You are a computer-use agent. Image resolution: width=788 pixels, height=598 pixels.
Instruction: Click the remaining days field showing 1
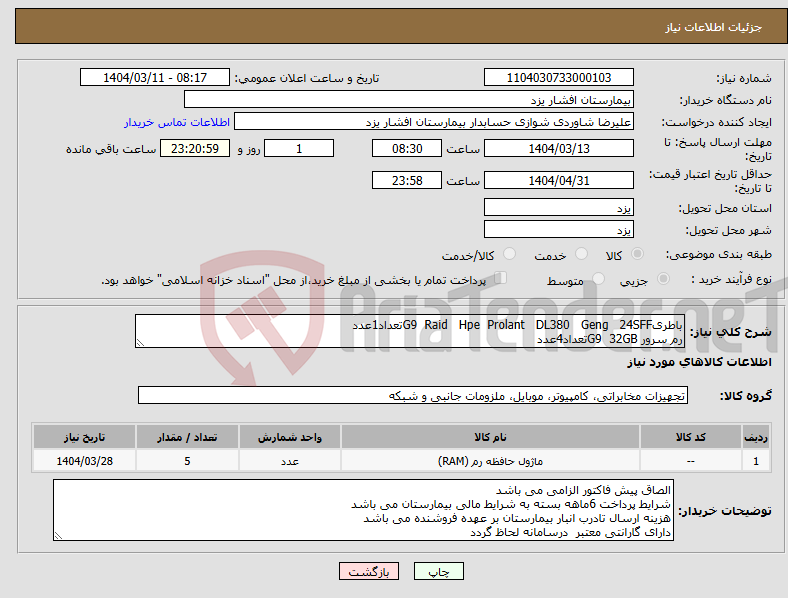[x=299, y=148]
